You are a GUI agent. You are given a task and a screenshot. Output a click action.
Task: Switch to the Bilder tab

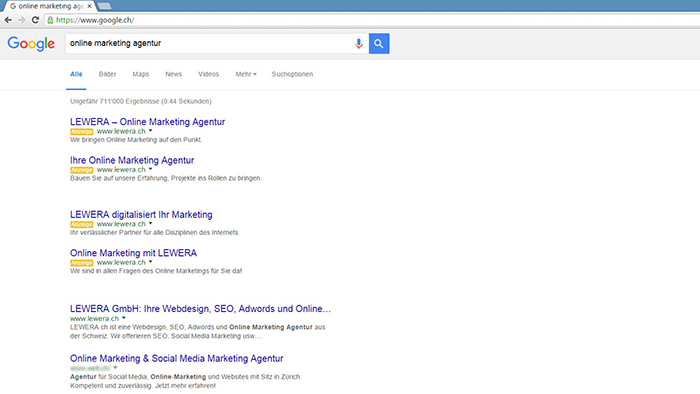pyautogui.click(x=108, y=74)
